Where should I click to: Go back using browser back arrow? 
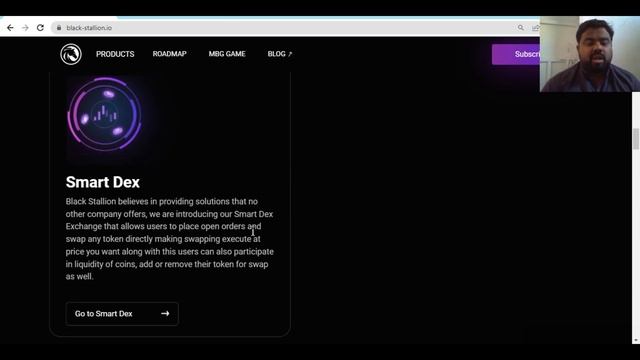10,28
